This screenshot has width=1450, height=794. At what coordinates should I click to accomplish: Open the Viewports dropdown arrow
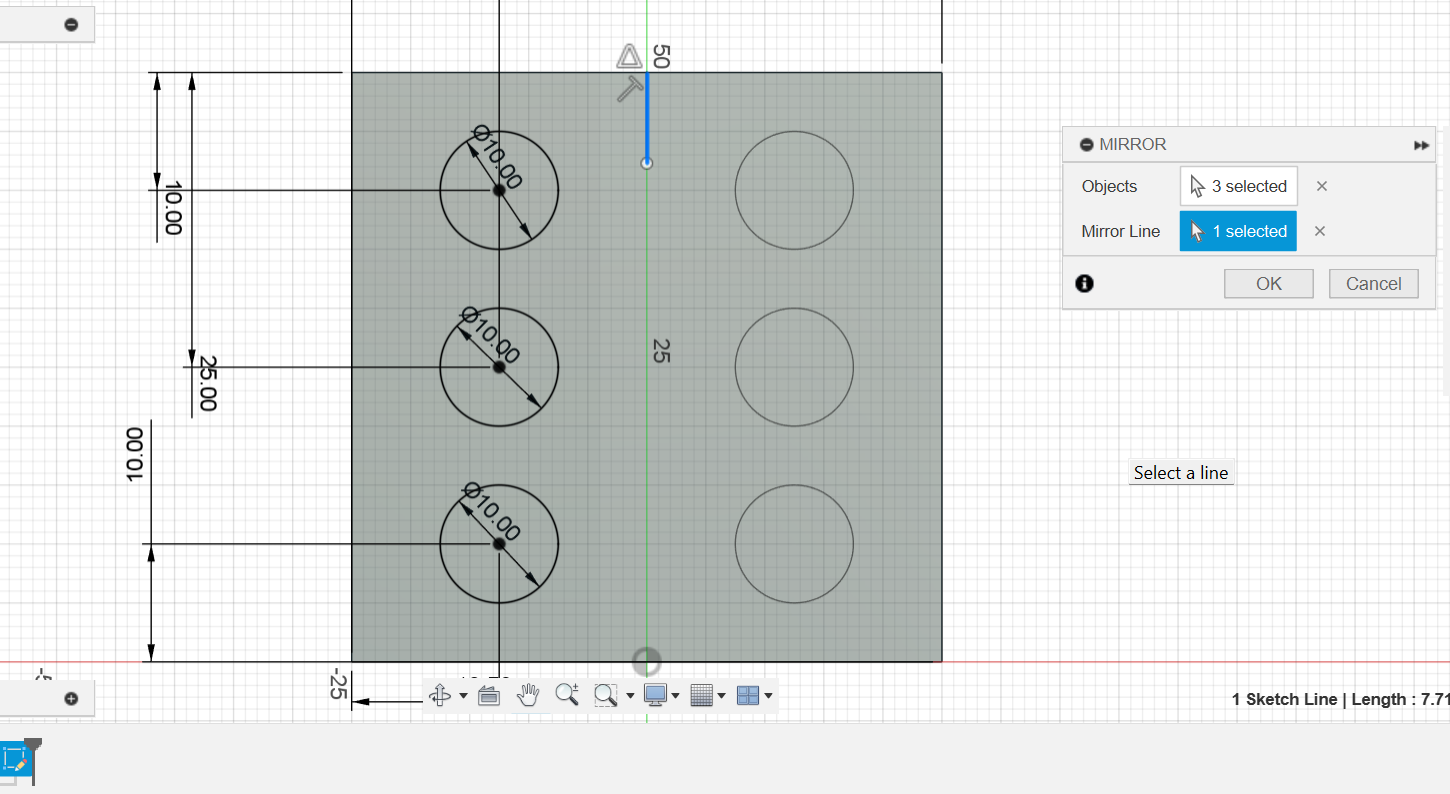tap(768, 696)
